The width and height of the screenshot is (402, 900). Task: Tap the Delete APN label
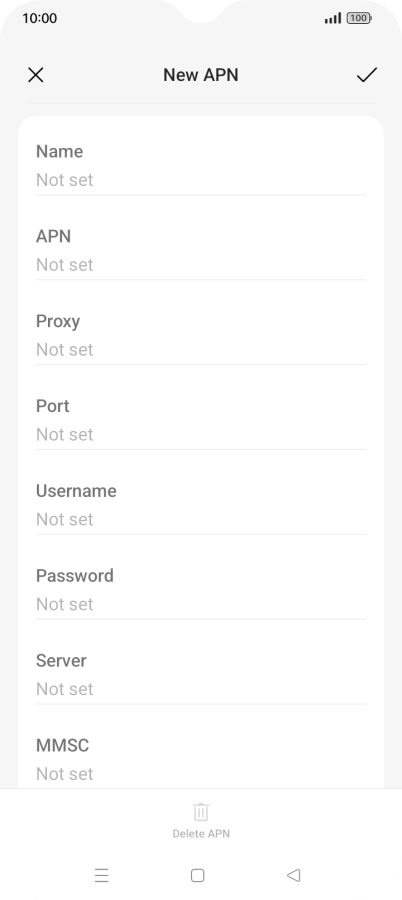point(201,834)
